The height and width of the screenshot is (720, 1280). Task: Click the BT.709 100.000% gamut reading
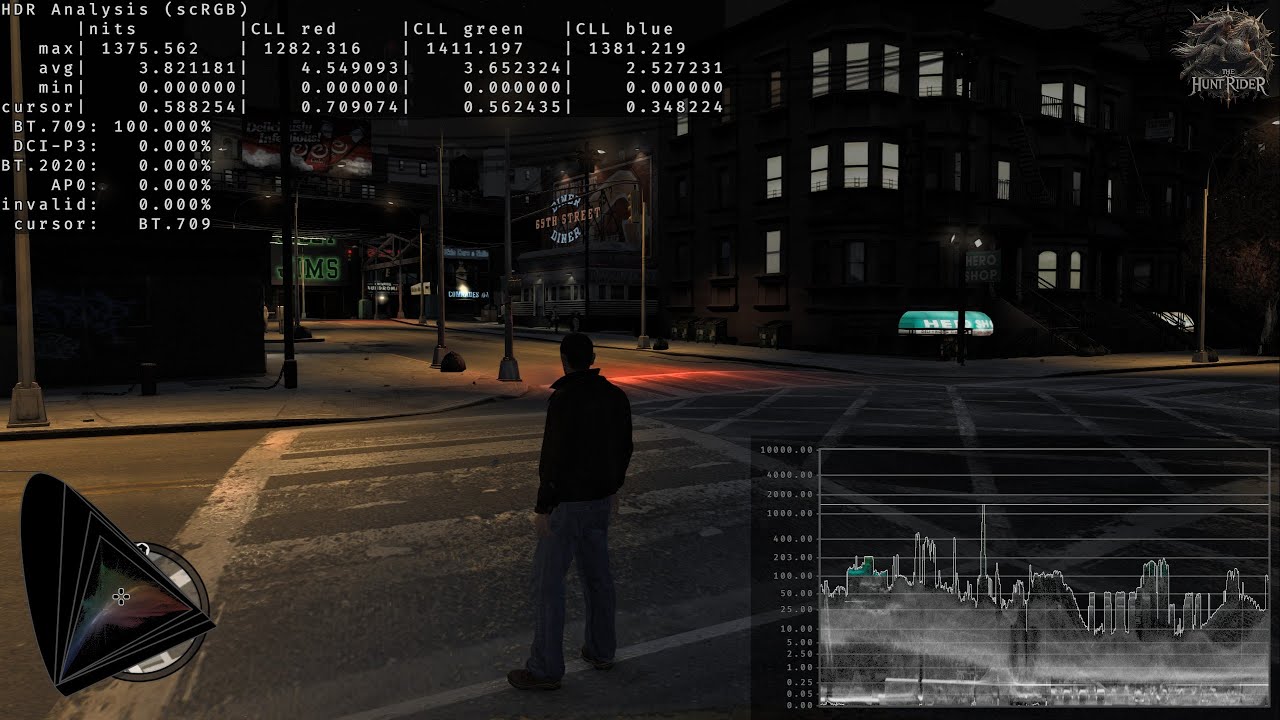[x=112, y=126]
